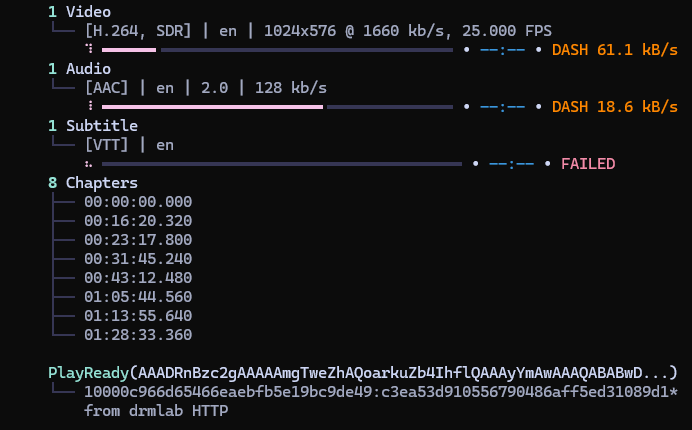Click the PlayReady PSSH header text
The height and width of the screenshot is (430, 692).
click(x=362, y=373)
